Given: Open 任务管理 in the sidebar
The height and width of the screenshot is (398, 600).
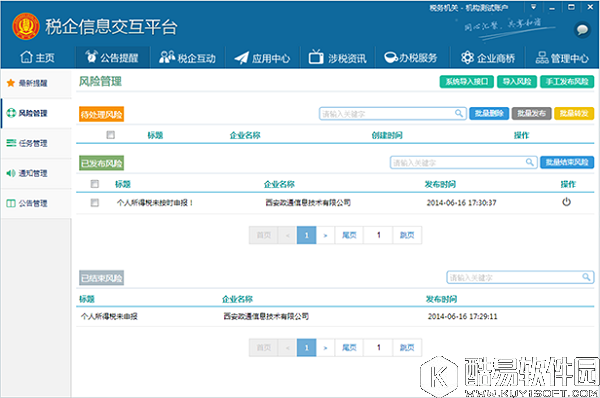Looking at the screenshot, I should (36, 143).
